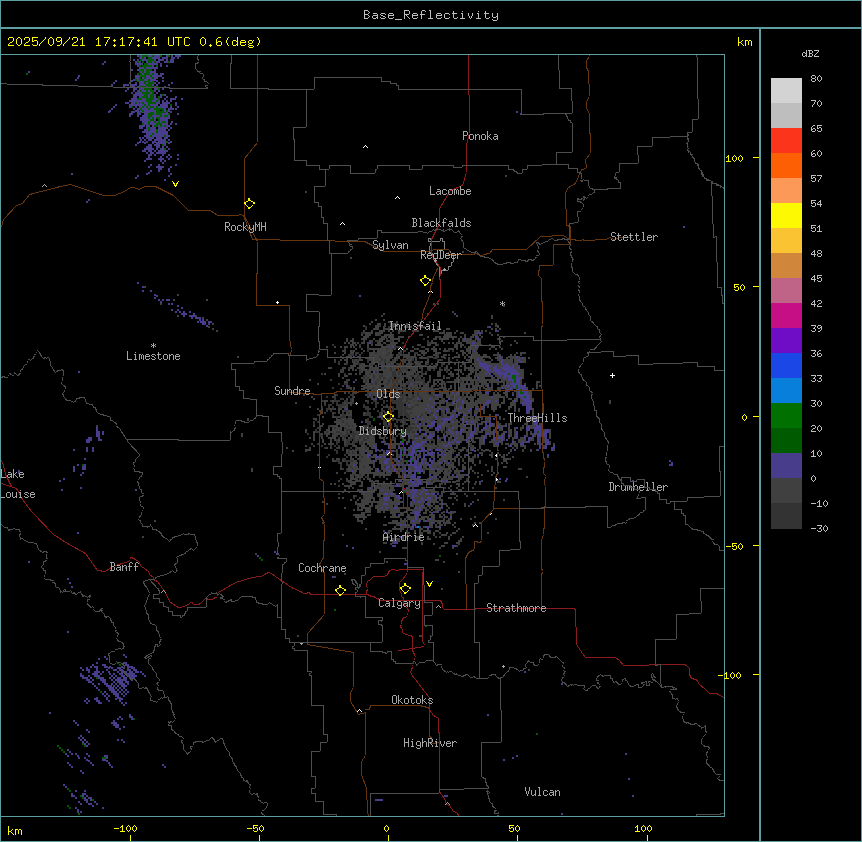Click the Vulcan town label
The image size is (862, 842).
coord(542,792)
